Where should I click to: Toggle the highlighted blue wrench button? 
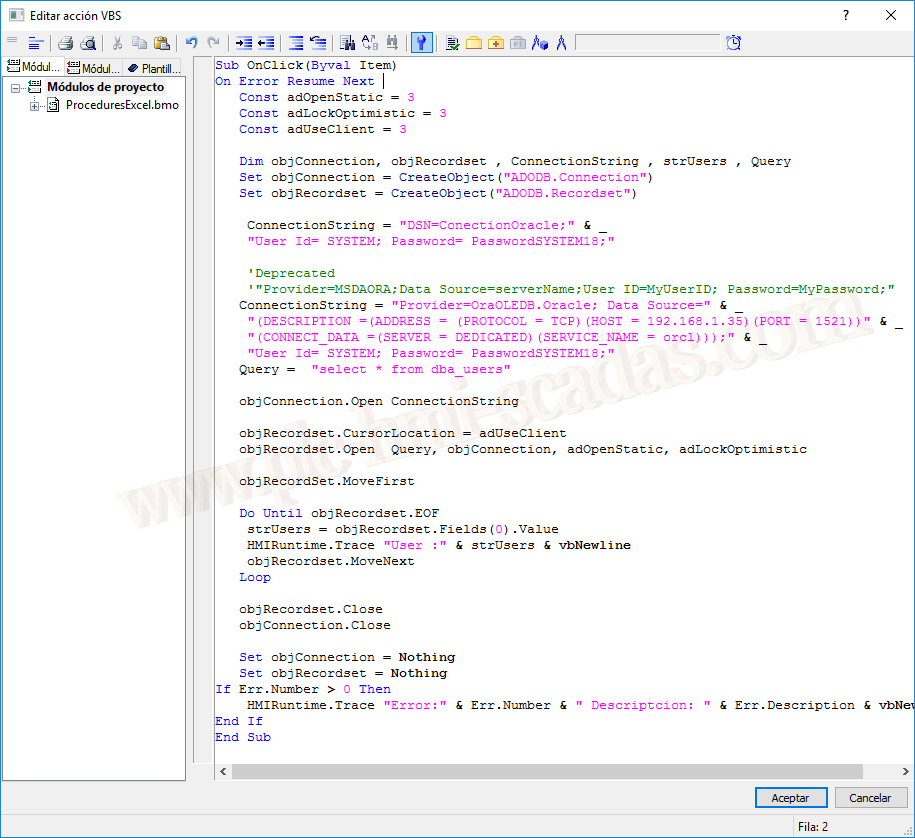tap(422, 43)
